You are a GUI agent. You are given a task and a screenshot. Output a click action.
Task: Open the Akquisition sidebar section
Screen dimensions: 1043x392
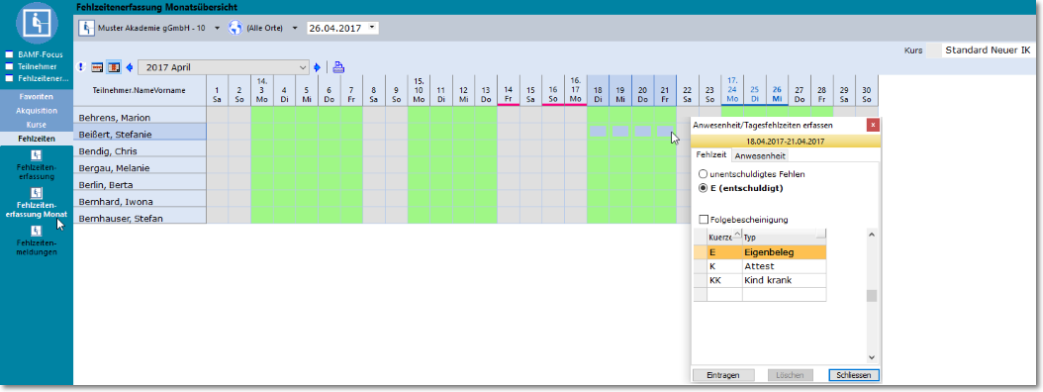37,110
